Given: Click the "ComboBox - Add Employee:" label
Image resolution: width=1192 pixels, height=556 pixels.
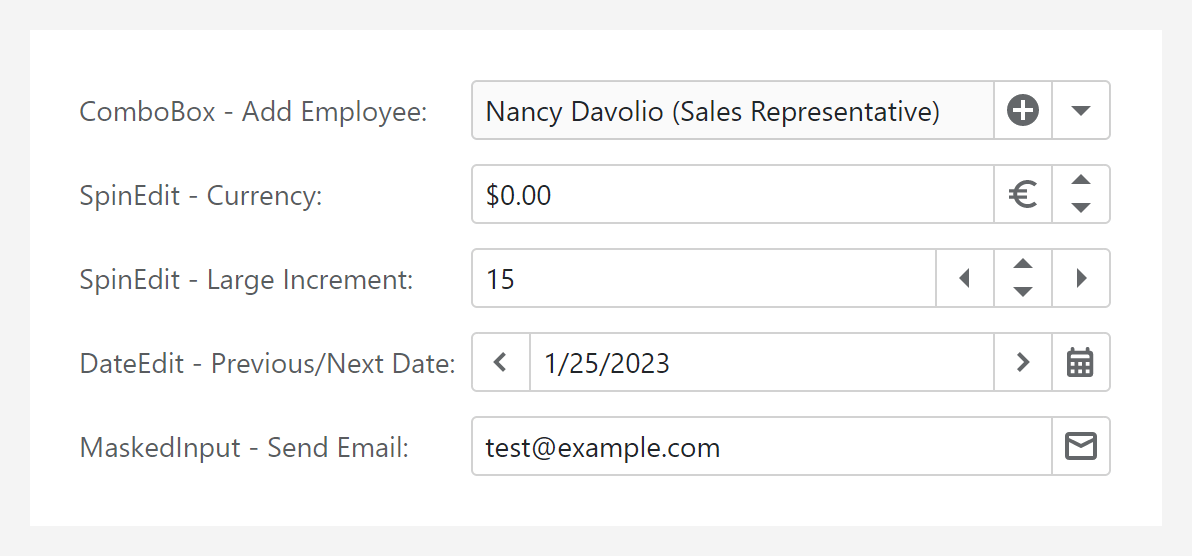Looking at the screenshot, I should 253,112.
